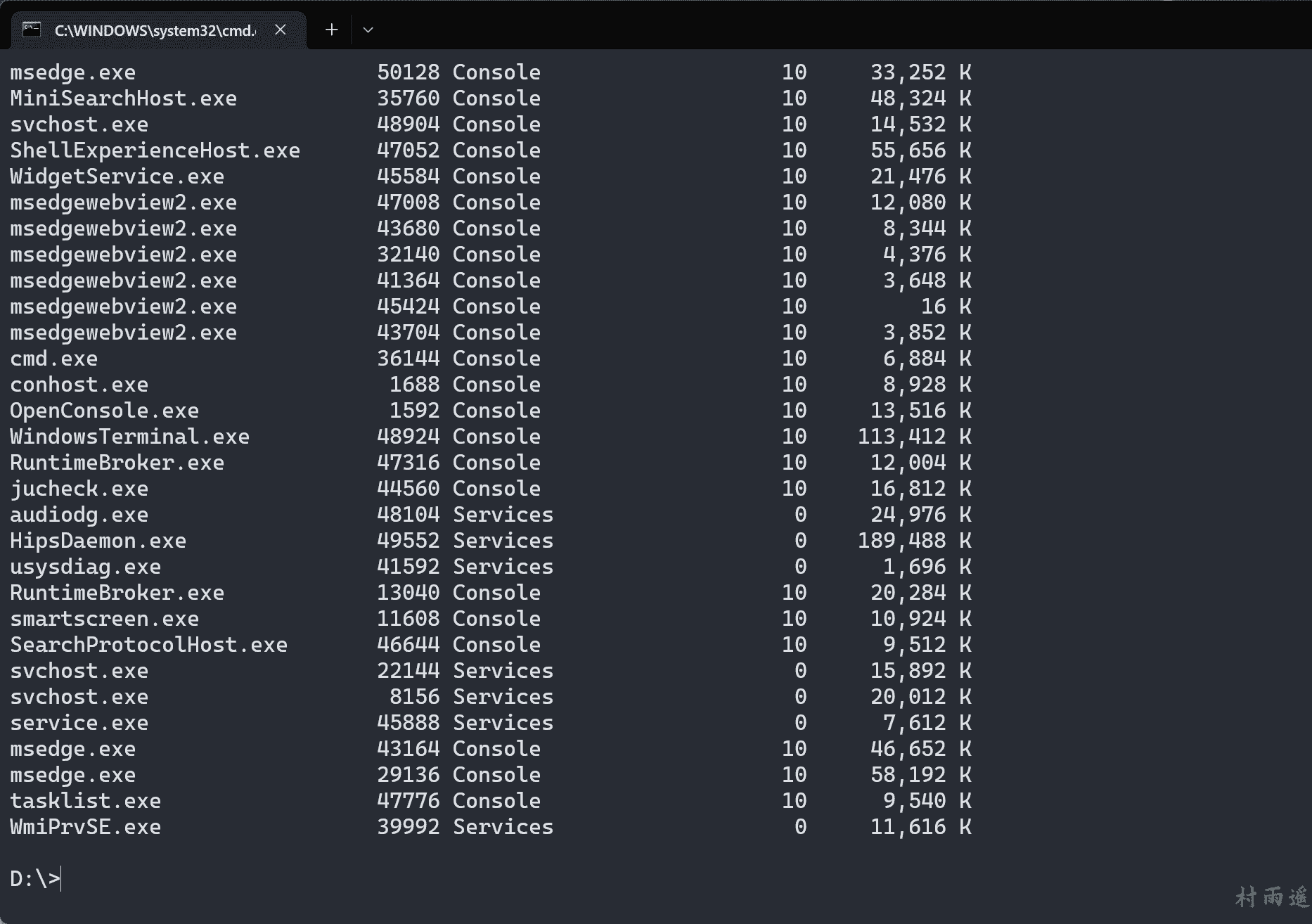Close the cmd.exe tab
The height and width of the screenshot is (924, 1312).
281,30
